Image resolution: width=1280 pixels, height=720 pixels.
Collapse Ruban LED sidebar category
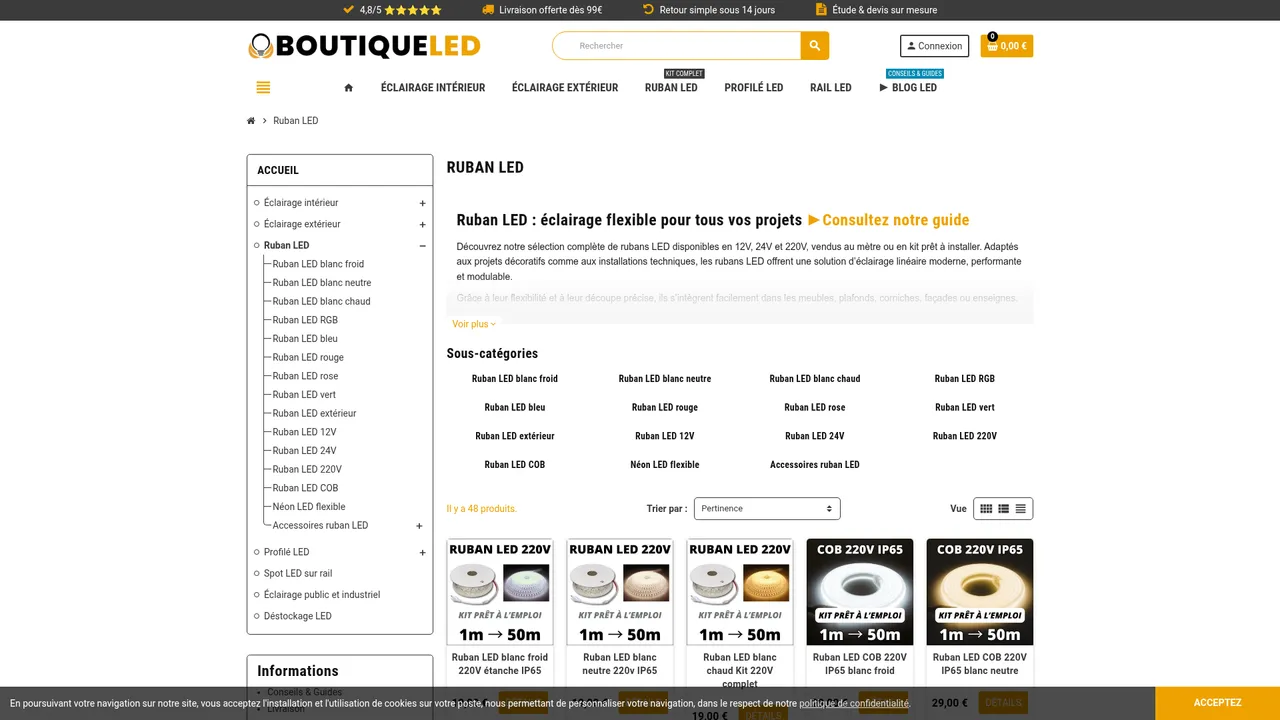point(422,246)
